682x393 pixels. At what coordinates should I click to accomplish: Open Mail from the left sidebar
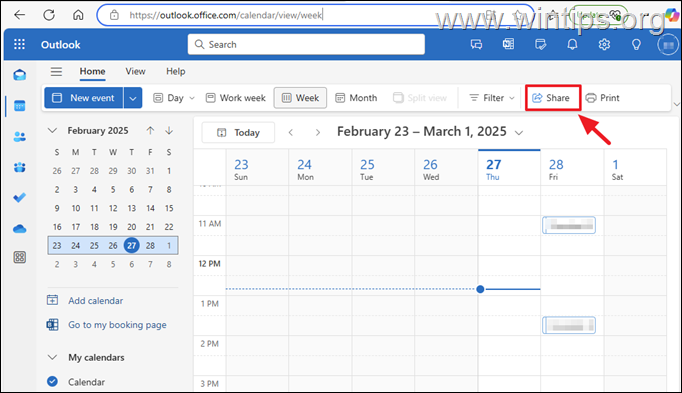point(20,75)
